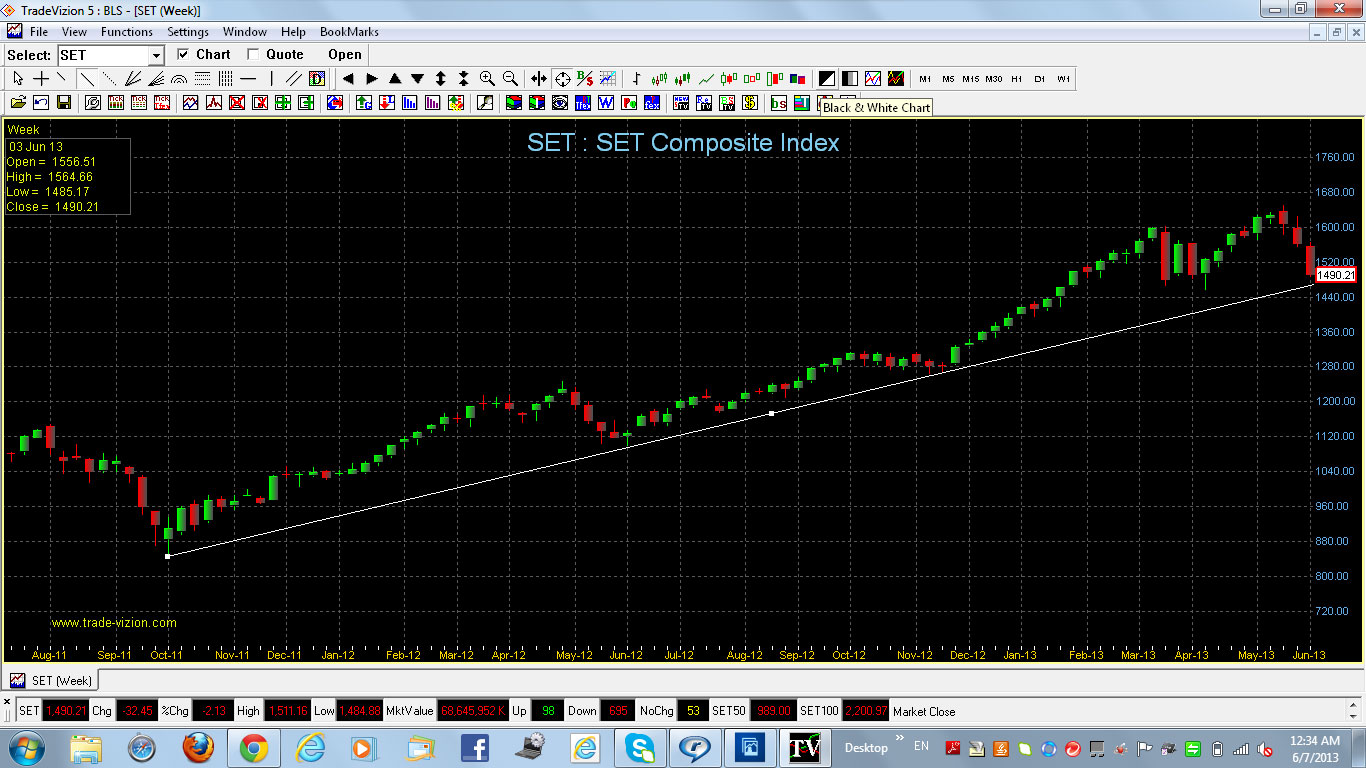This screenshot has height=768, width=1366.
Task: Select the arrow pointer tool
Action: coord(18,78)
